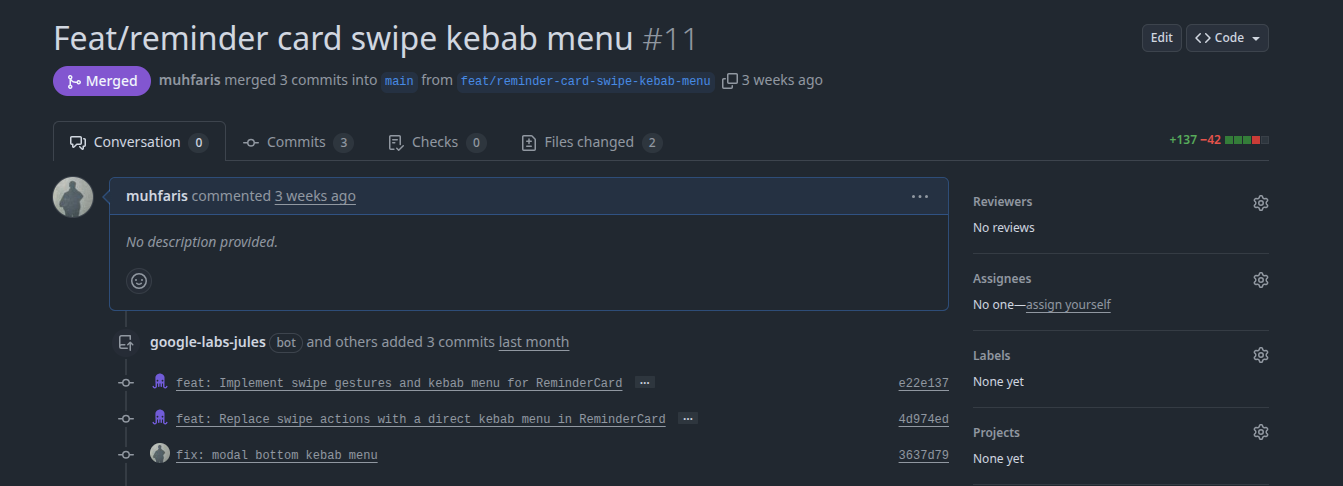The height and width of the screenshot is (486, 1343).
Task: Click muhfaris profile avatar beside comment
Action: [x=73, y=197]
